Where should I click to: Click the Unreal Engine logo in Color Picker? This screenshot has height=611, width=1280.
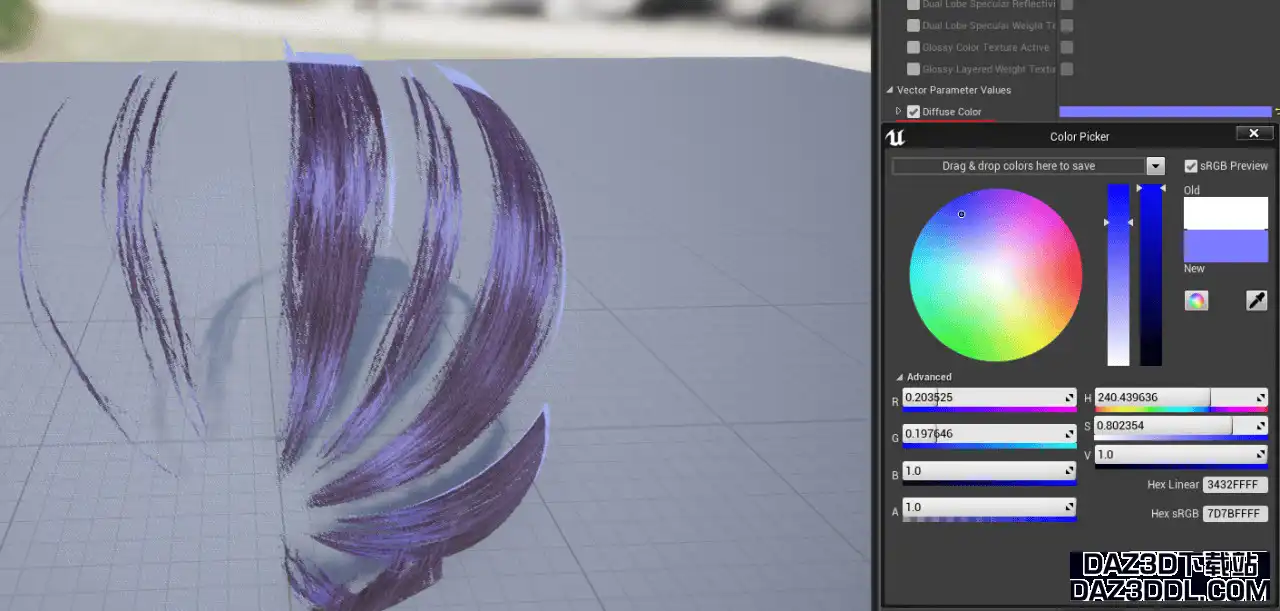tap(896, 137)
